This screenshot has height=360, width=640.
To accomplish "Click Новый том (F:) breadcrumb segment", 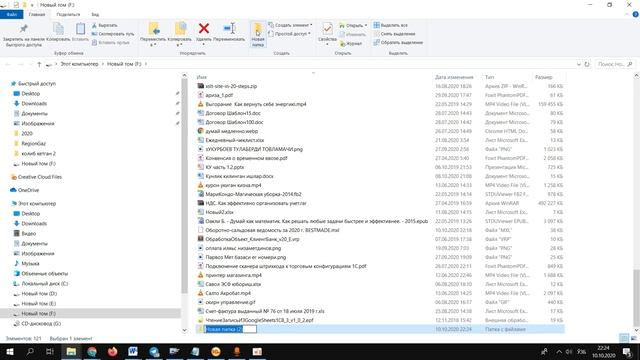I will point(124,64).
